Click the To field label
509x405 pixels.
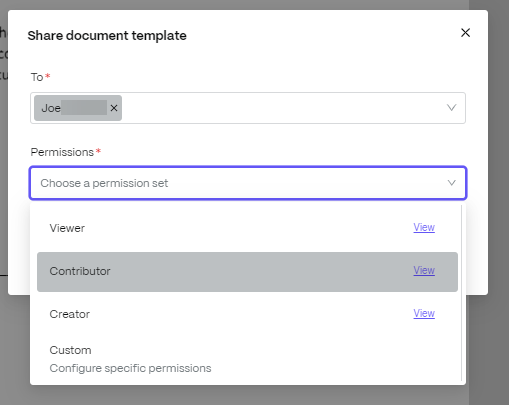[37, 77]
